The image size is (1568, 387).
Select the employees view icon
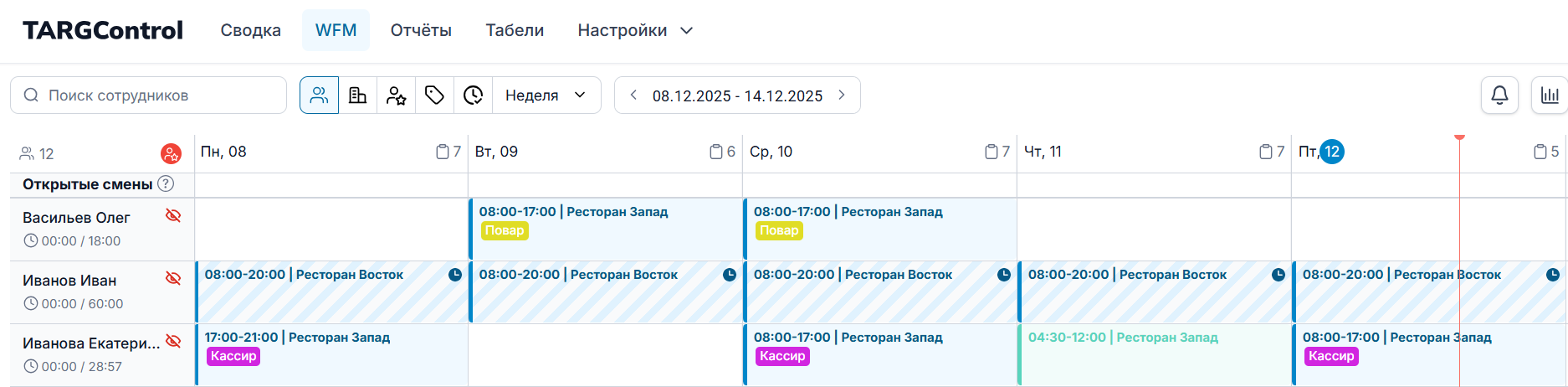tap(319, 95)
